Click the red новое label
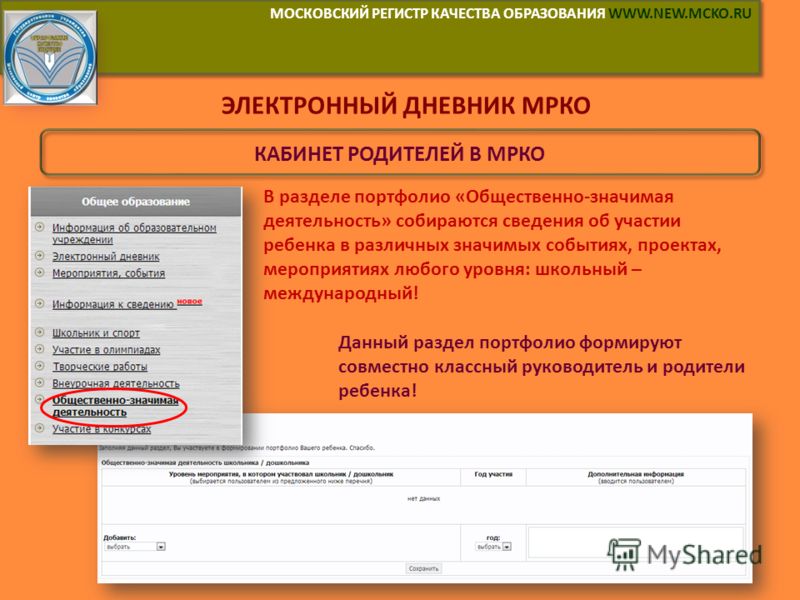This screenshot has width=800, height=600. pyautogui.click(x=190, y=302)
